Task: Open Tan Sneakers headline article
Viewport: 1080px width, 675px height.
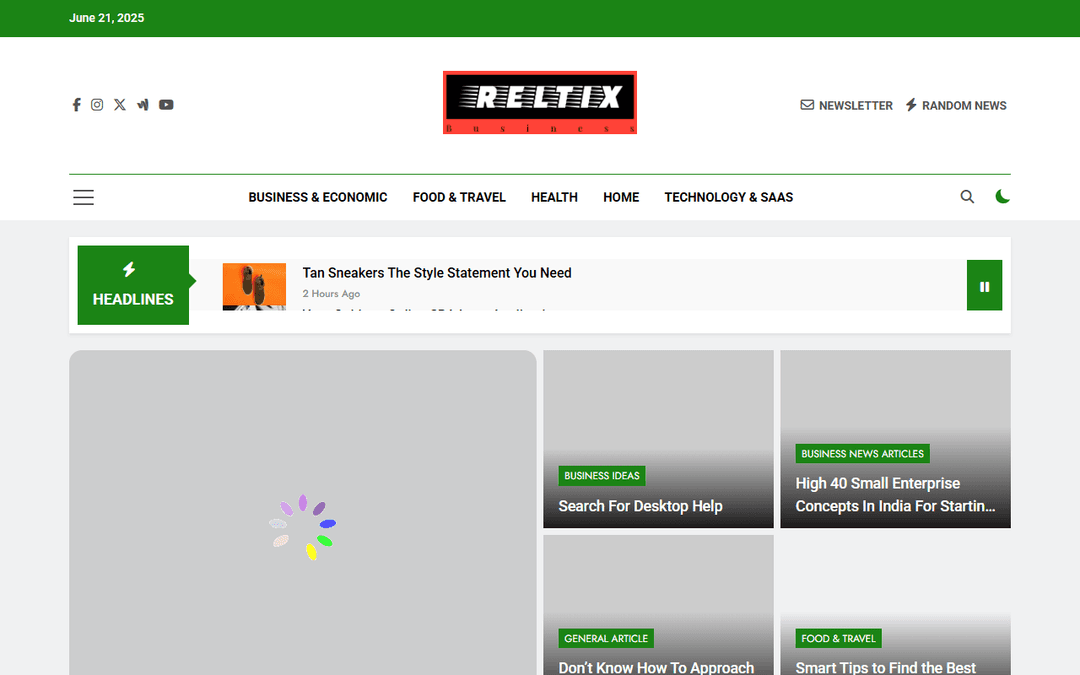Action: (437, 273)
